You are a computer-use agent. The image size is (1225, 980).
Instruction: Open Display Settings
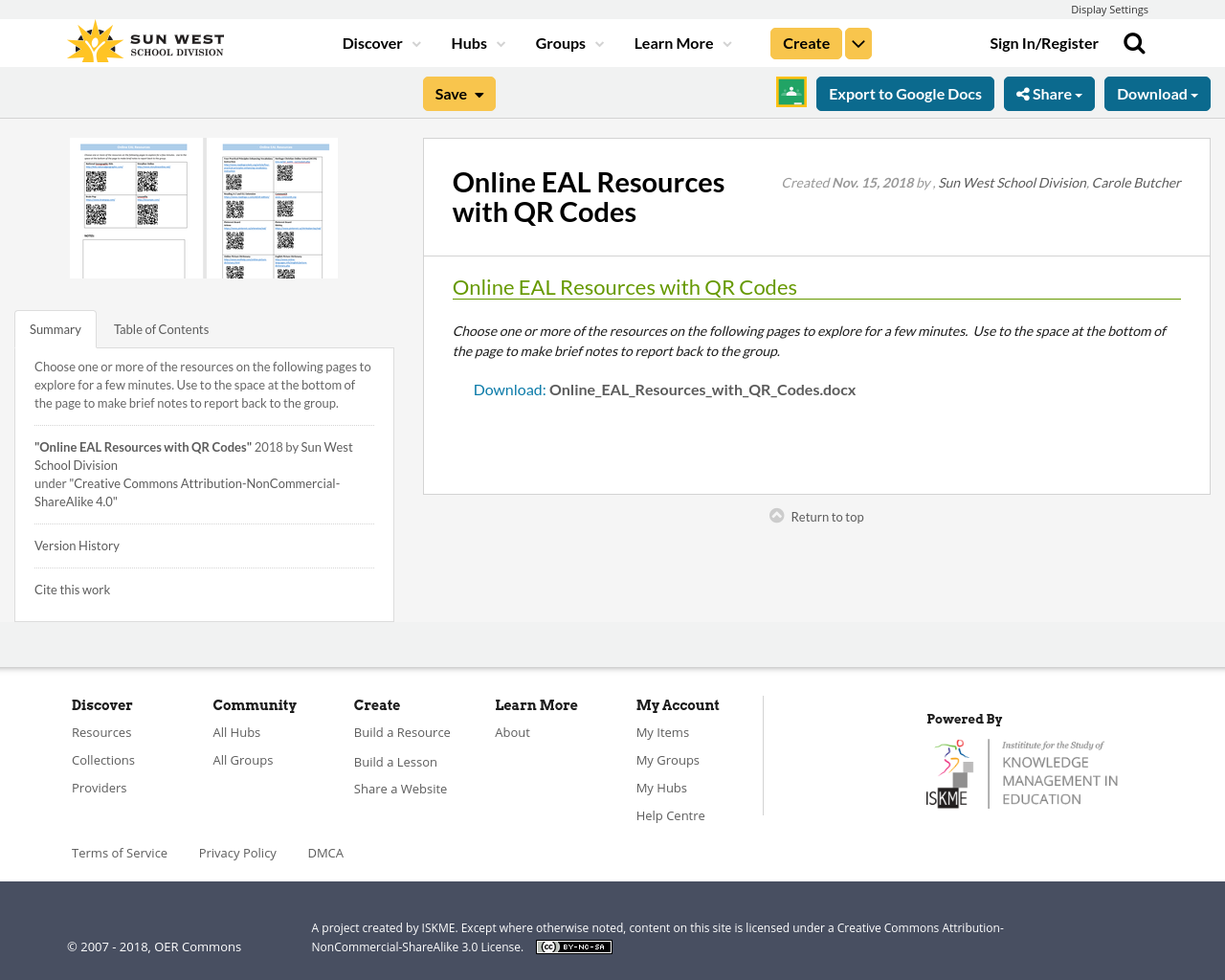coord(1109,9)
